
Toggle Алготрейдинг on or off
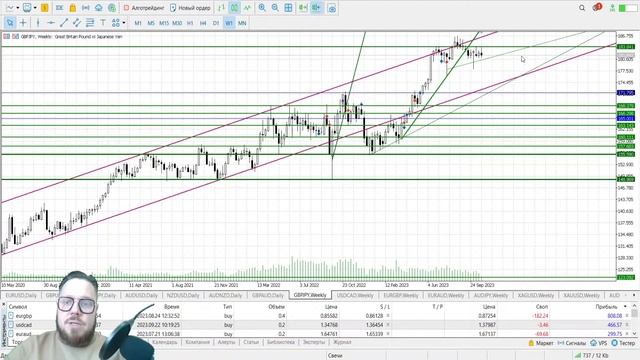tap(144, 8)
